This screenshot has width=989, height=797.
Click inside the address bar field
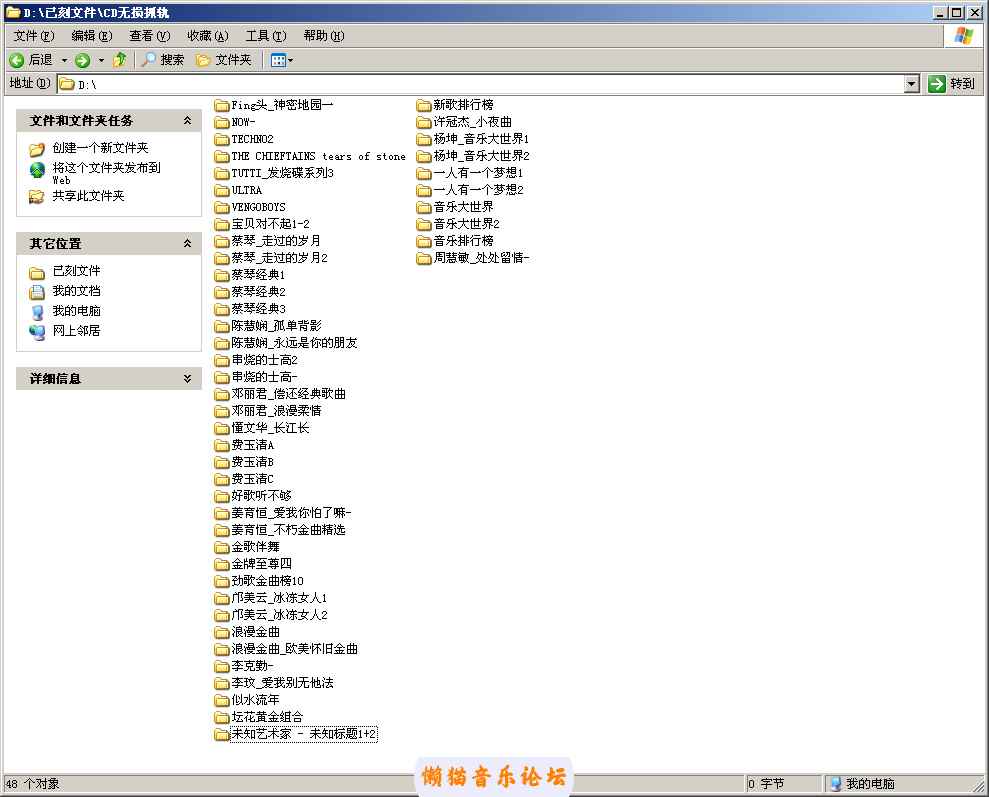coord(480,84)
